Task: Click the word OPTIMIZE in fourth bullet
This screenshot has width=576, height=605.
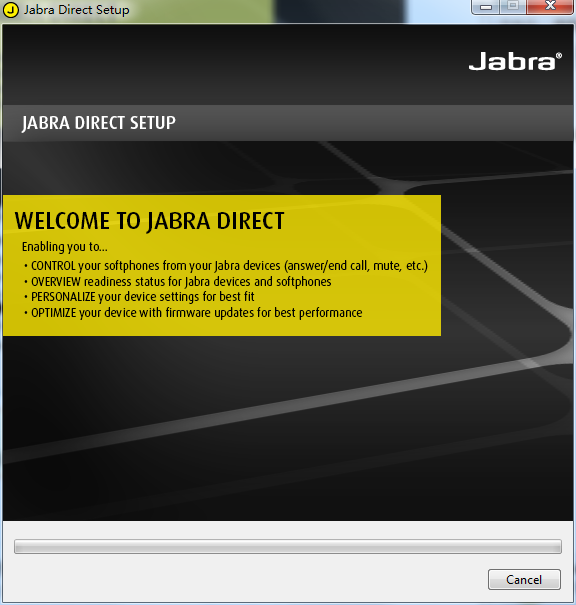Action: pos(54,313)
